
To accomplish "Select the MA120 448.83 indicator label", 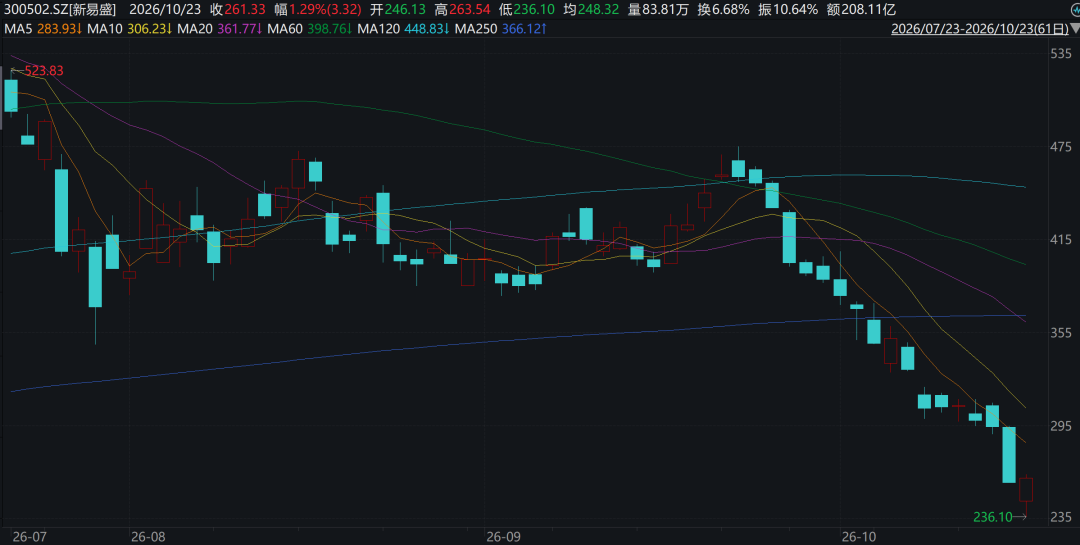I will 404,29.
